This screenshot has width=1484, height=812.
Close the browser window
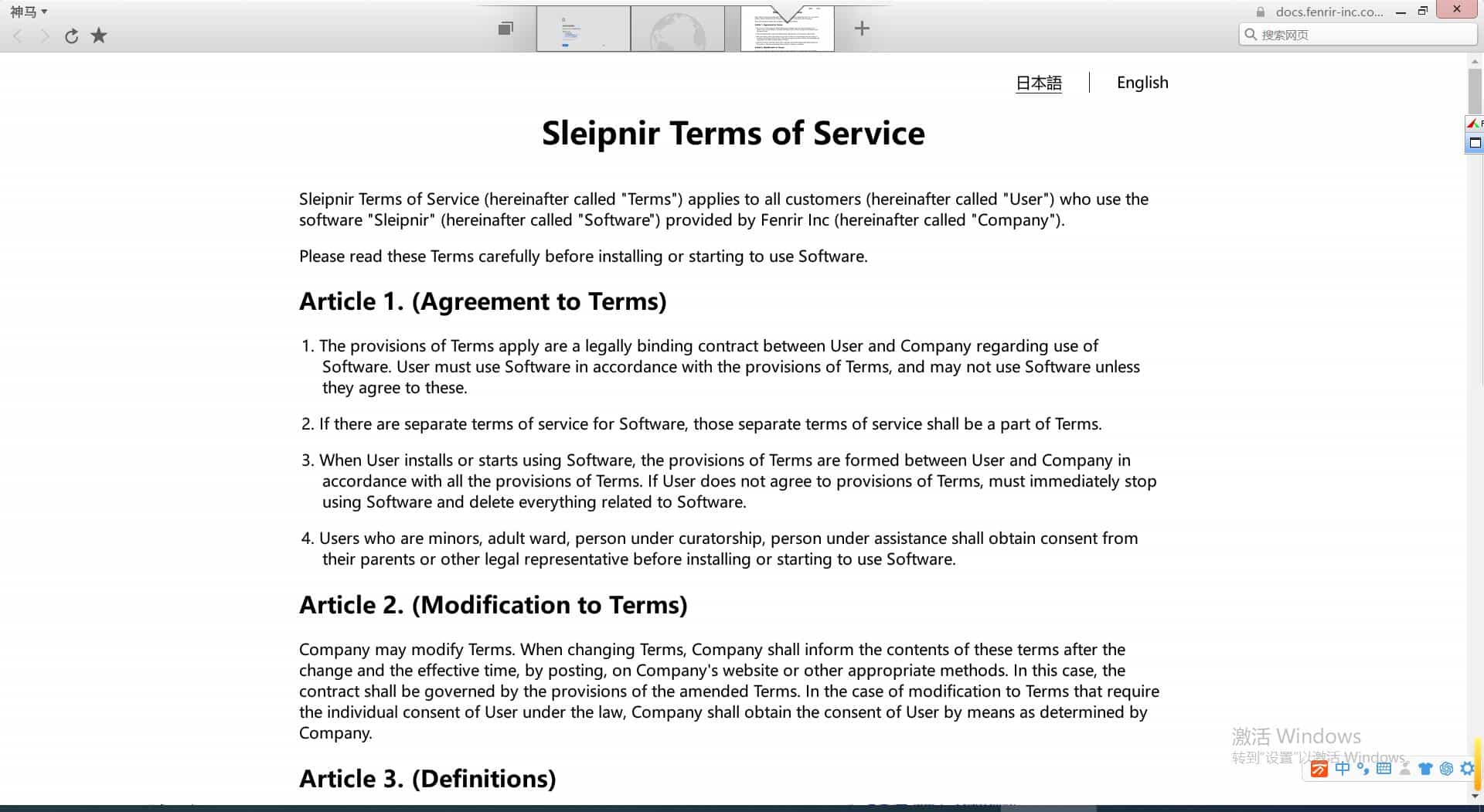click(1457, 9)
